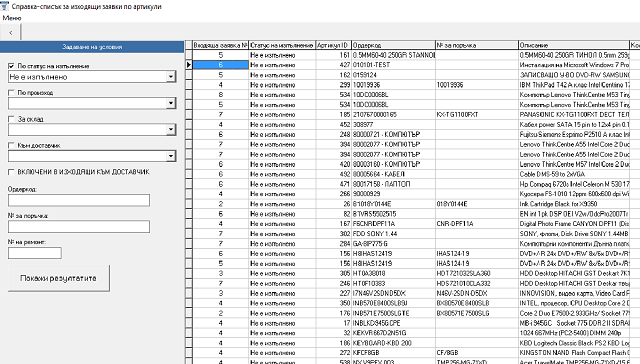Click the application icon in title bar
This screenshot has height=364, width=640.
[4, 6]
